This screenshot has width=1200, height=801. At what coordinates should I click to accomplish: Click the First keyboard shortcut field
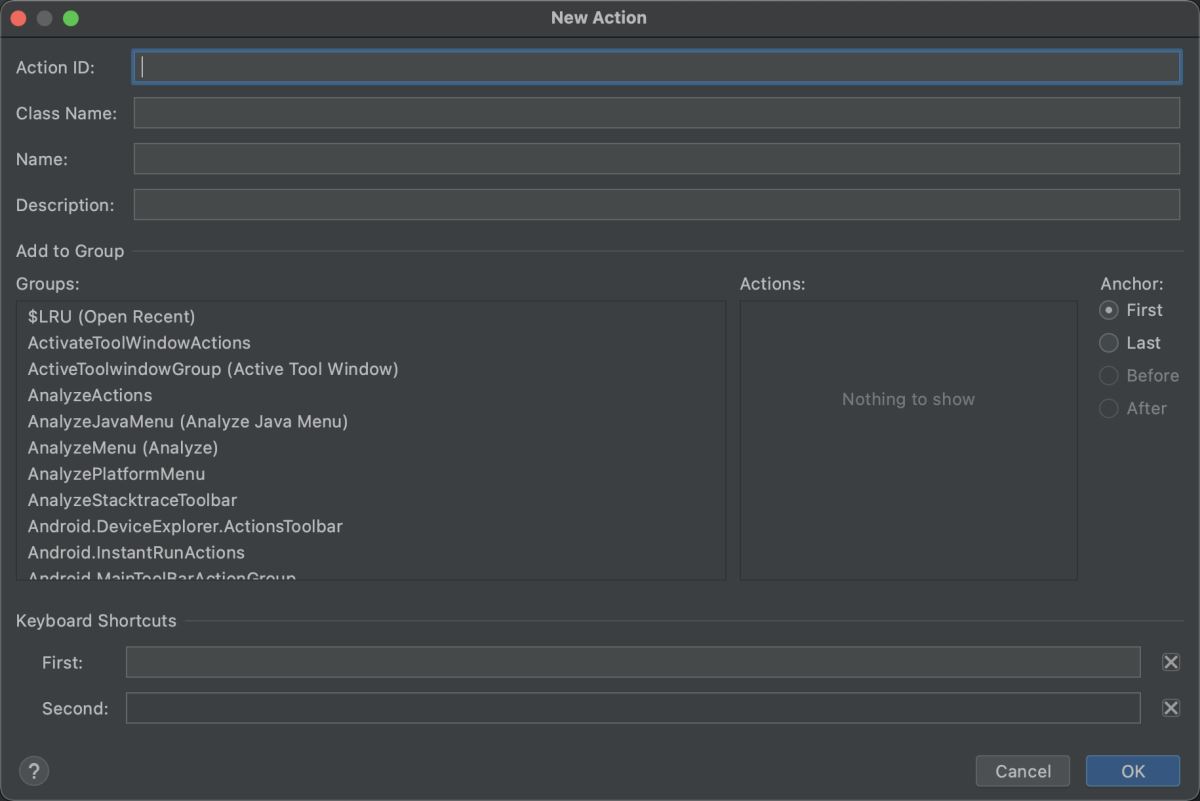click(632, 662)
